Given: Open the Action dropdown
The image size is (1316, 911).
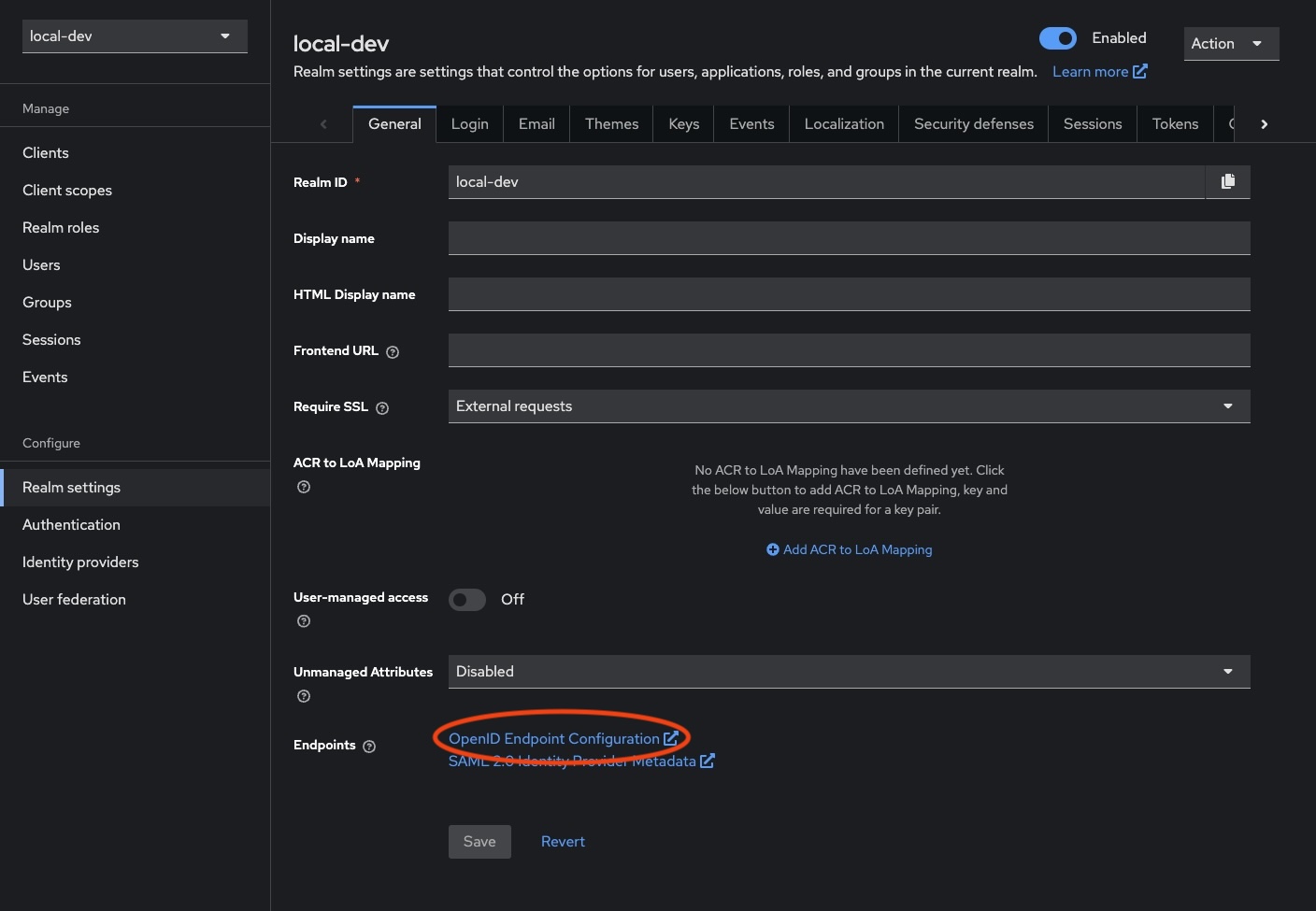Looking at the screenshot, I should [x=1230, y=43].
